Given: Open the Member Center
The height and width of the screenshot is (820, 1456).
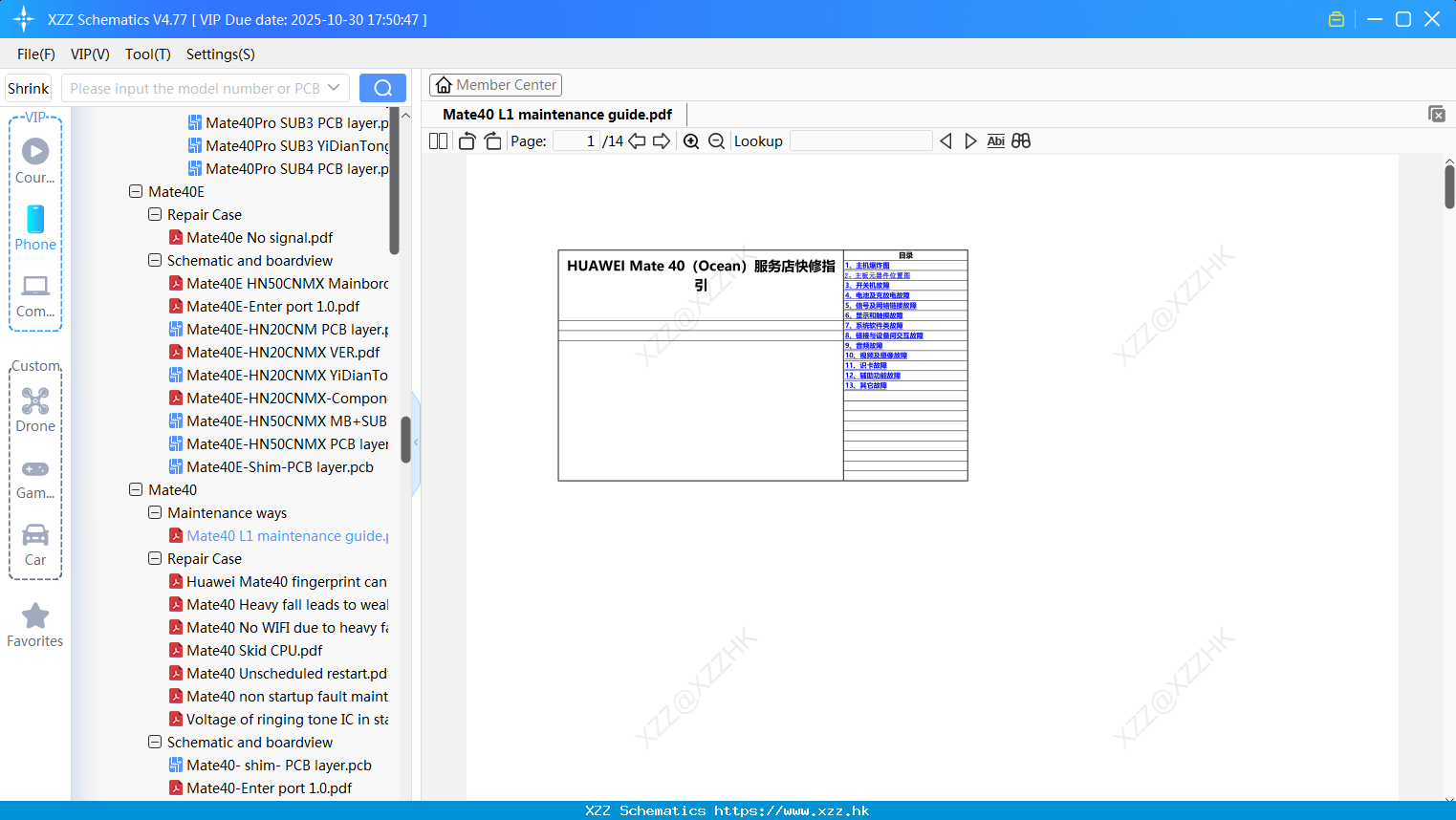Looking at the screenshot, I should click(496, 85).
